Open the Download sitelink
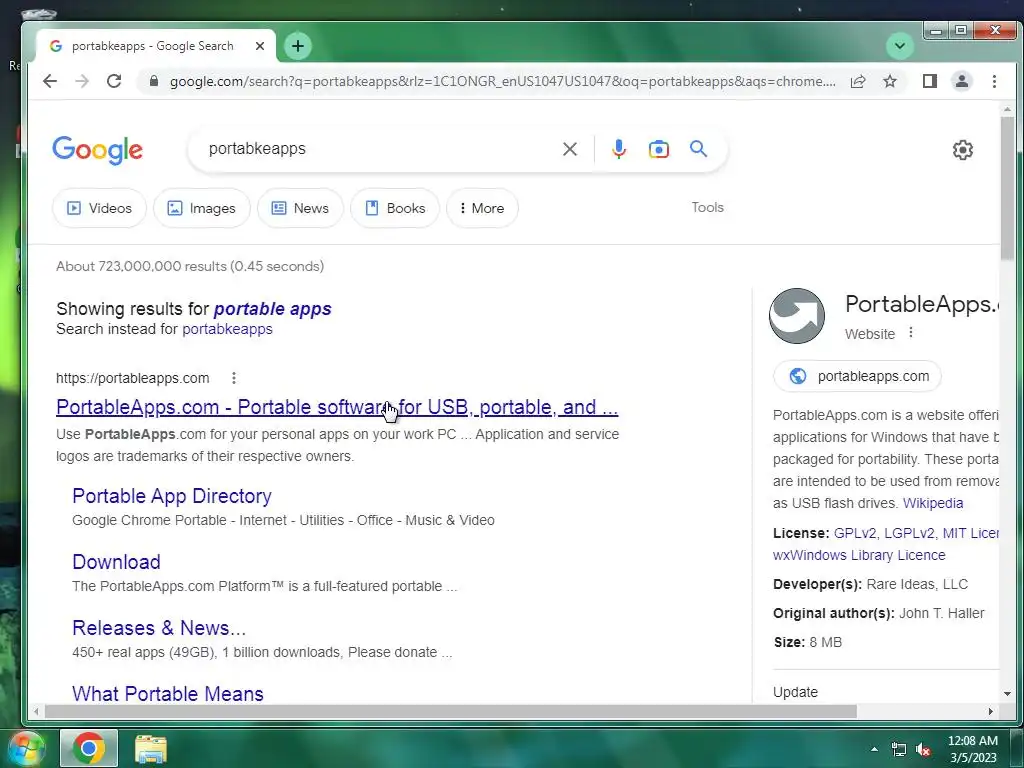Screen dimensions: 1024x768 pyautogui.click(x=116, y=562)
